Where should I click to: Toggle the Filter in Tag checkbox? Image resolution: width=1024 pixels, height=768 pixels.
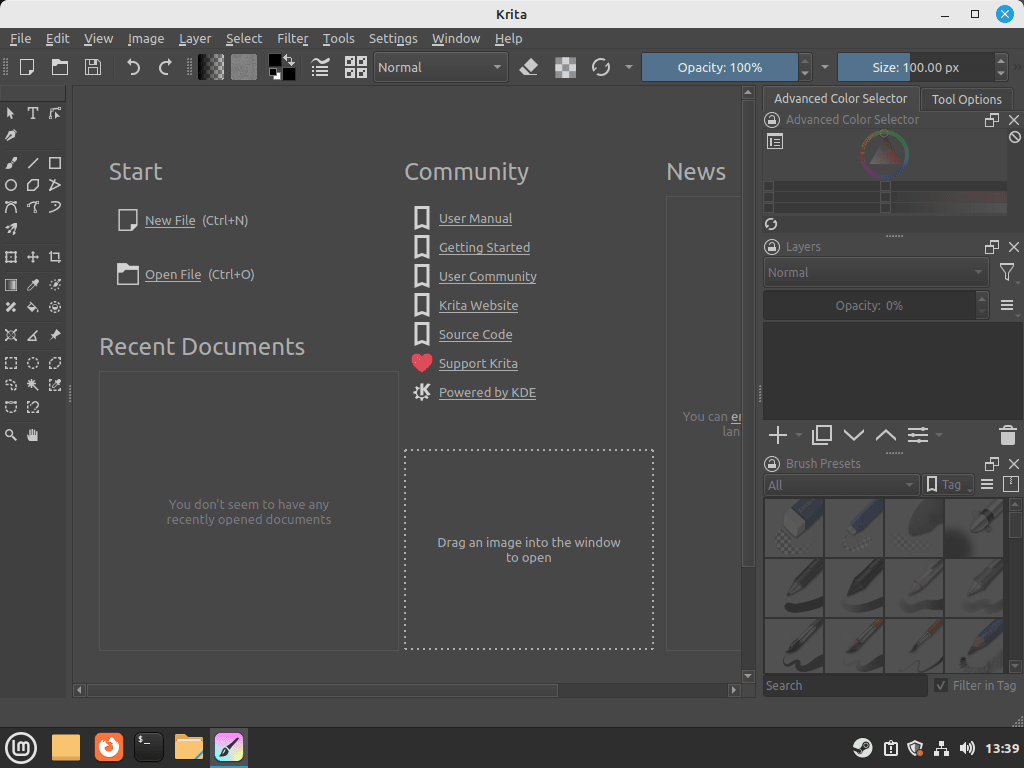click(940, 685)
